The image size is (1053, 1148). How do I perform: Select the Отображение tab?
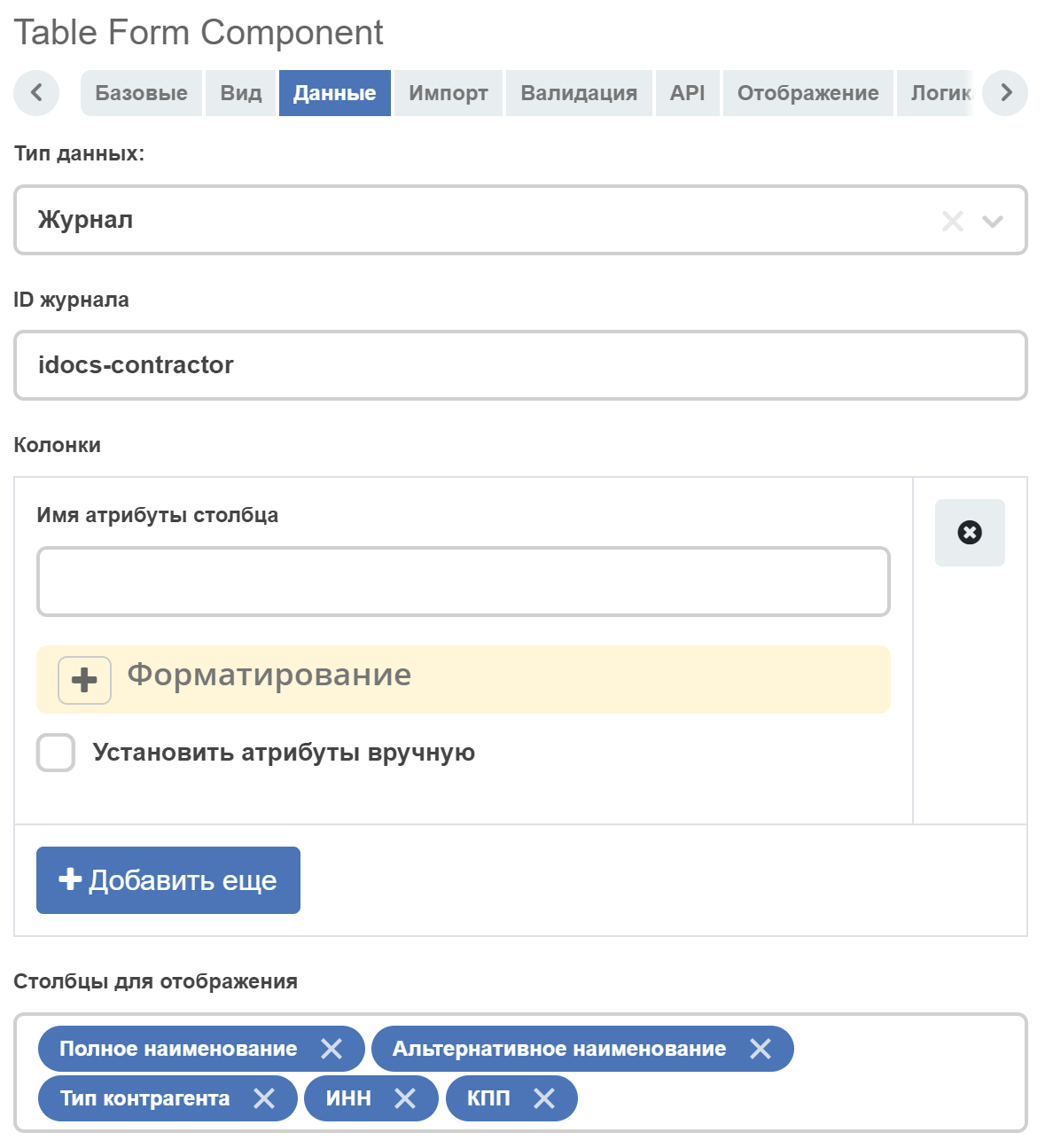click(x=808, y=93)
